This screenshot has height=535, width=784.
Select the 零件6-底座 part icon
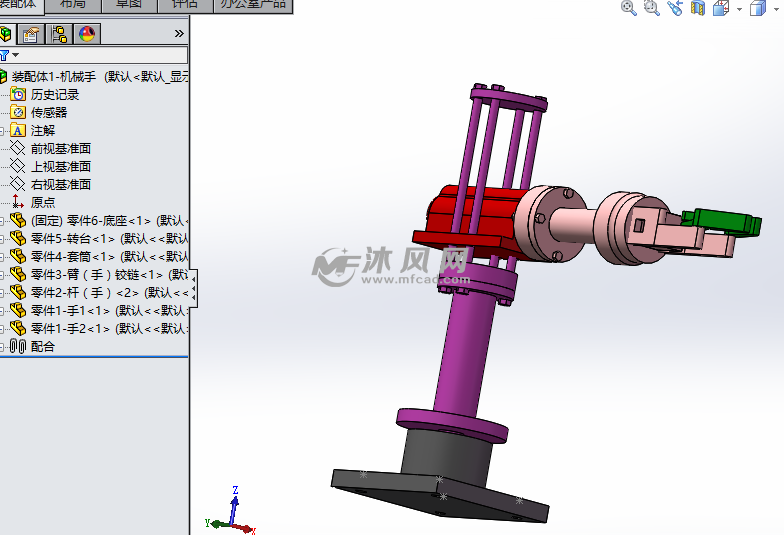point(18,220)
